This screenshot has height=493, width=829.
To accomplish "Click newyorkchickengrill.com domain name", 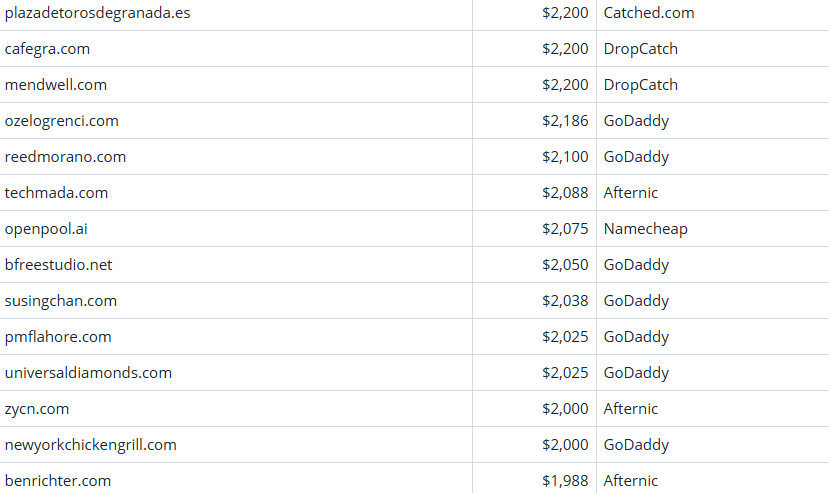I will pos(90,445).
